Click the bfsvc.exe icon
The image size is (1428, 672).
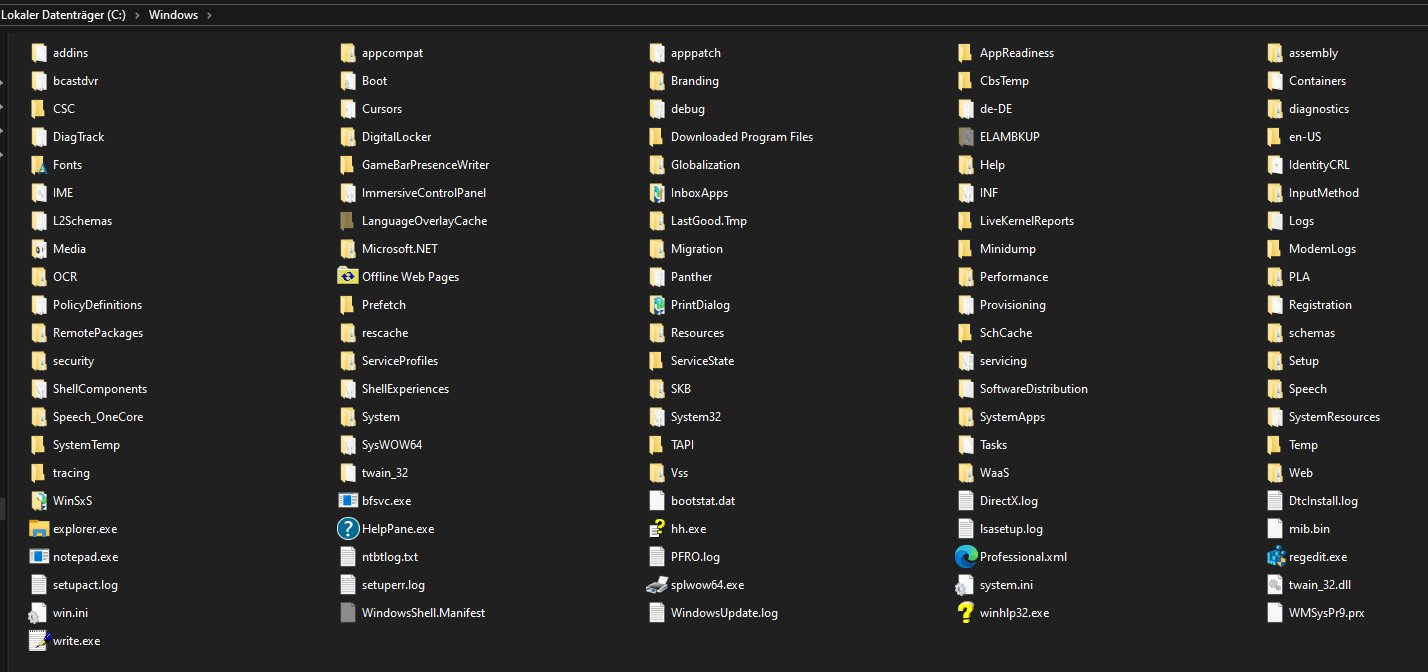[348, 501]
